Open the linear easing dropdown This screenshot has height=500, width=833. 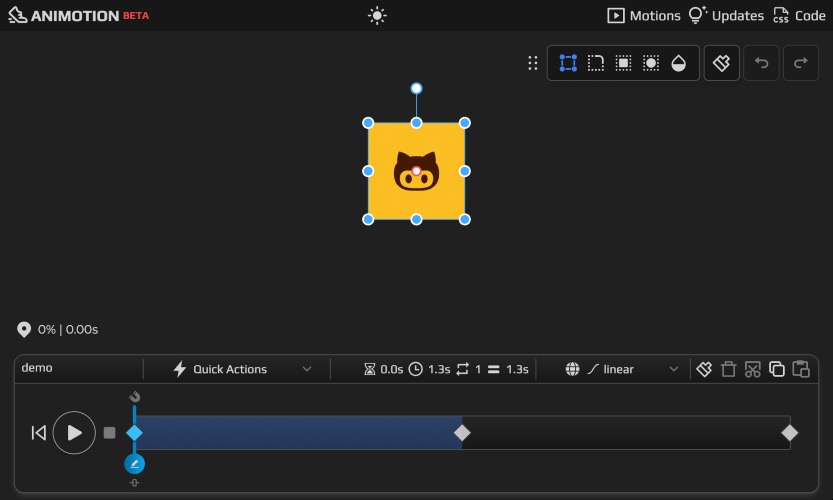click(632, 369)
